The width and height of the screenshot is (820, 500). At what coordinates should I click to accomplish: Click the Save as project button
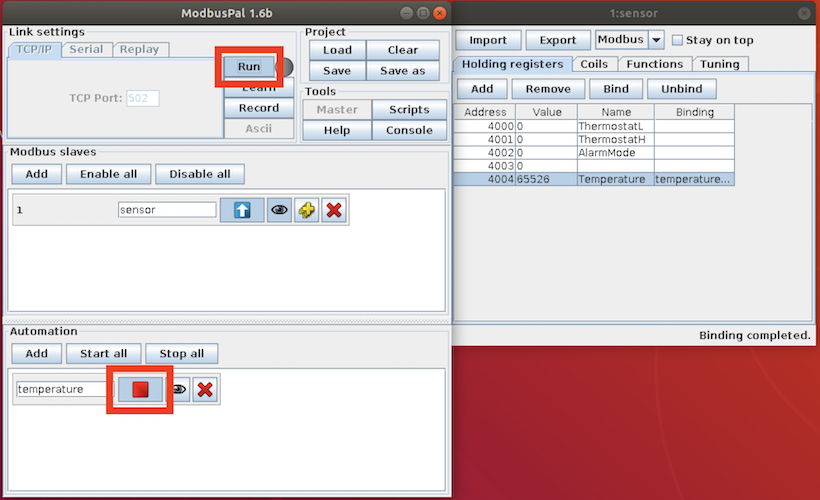tap(403, 71)
